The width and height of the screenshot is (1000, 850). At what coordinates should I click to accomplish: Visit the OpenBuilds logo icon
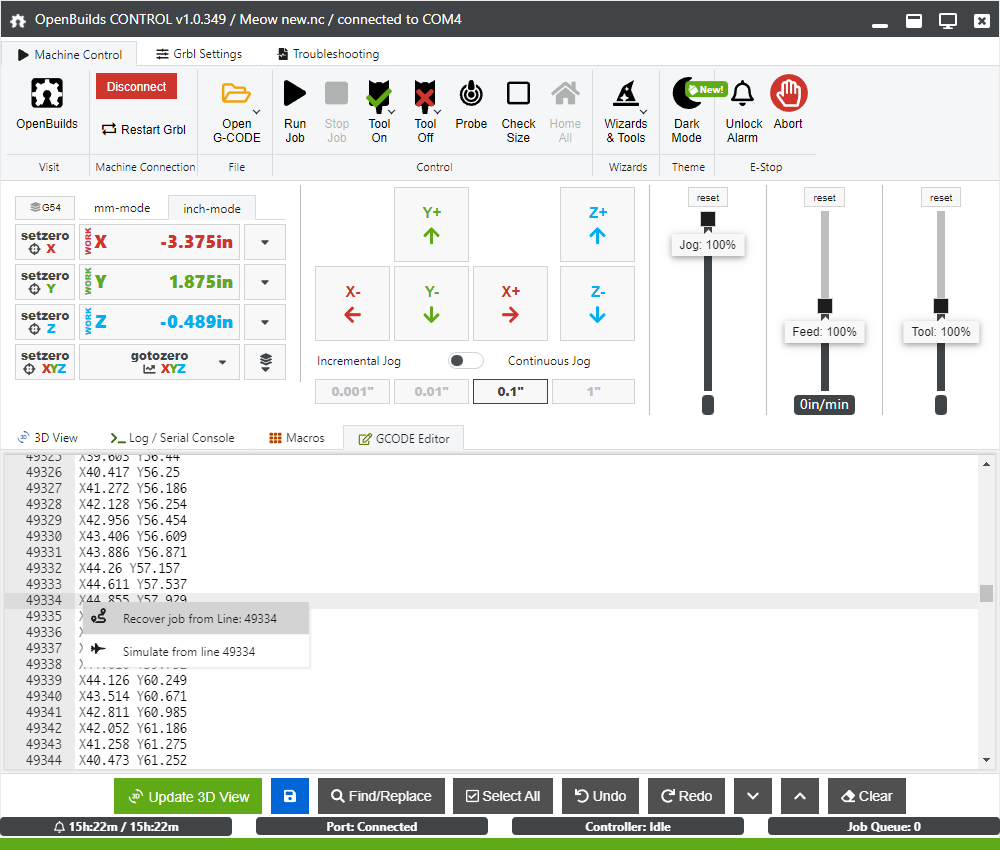[x=47, y=93]
